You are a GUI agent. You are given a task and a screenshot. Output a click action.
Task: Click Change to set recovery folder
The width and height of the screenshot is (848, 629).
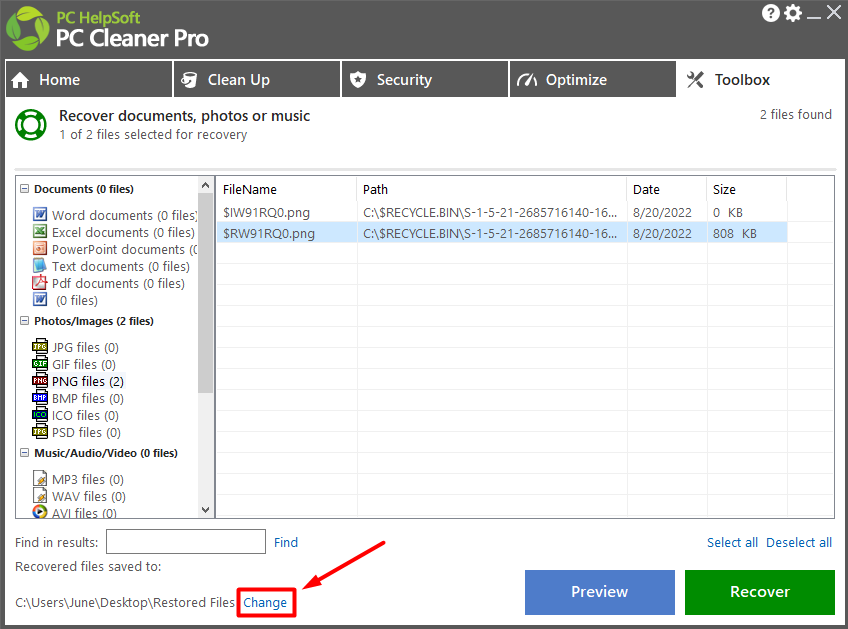(265, 602)
